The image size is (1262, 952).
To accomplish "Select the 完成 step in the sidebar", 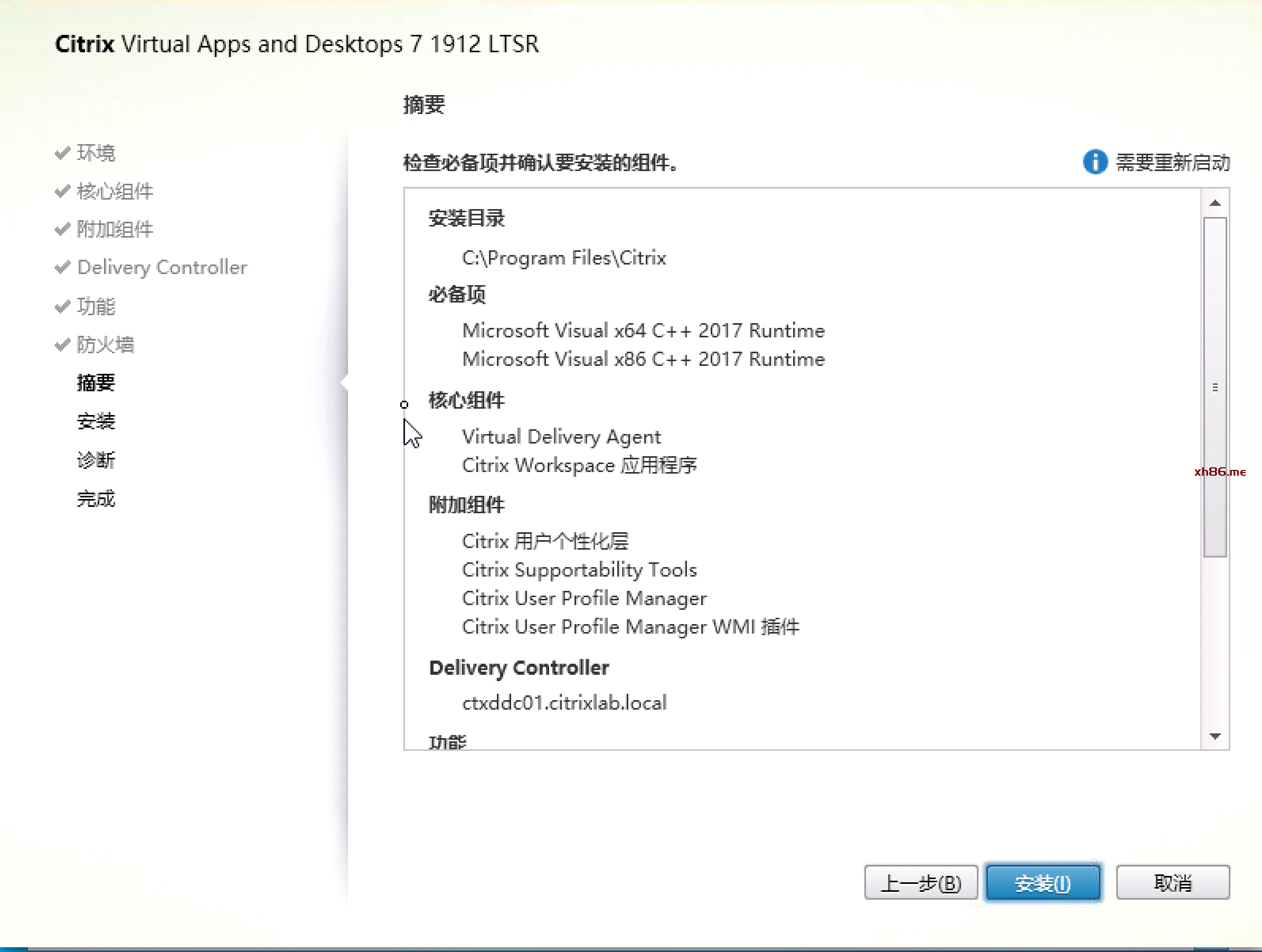I will (96, 498).
